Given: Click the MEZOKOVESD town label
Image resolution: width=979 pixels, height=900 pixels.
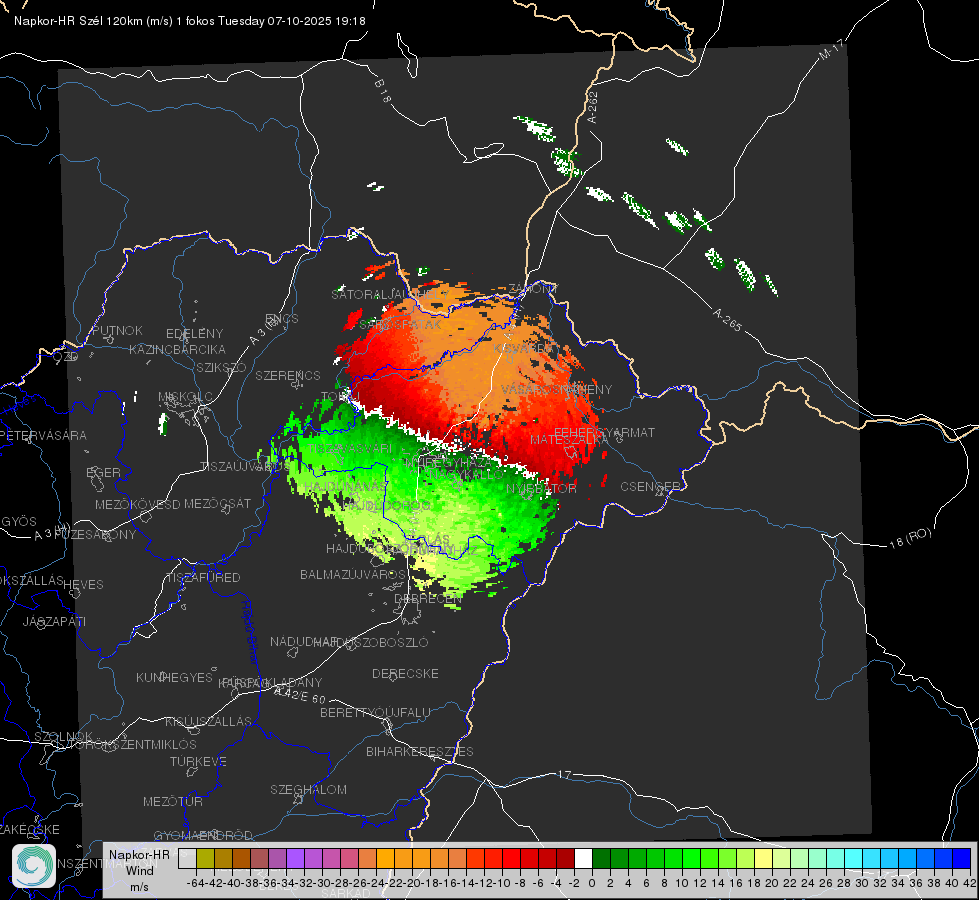Looking at the screenshot, I should pyautogui.click(x=137, y=504).
